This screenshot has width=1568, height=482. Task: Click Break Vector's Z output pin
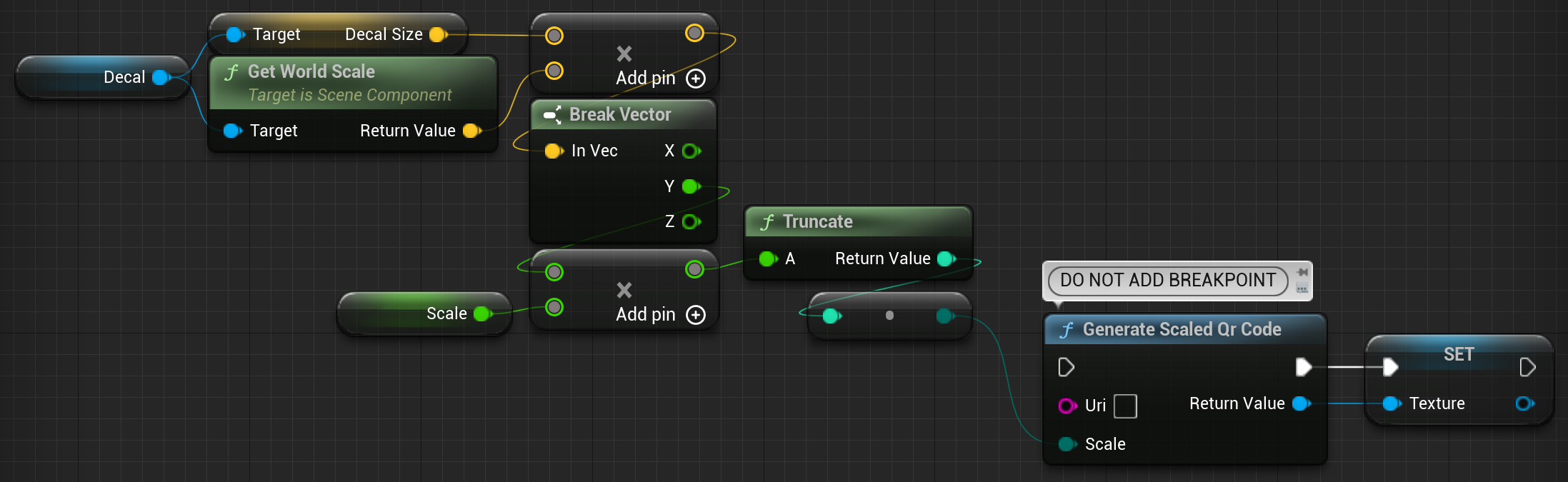click(x=690, y=222)
